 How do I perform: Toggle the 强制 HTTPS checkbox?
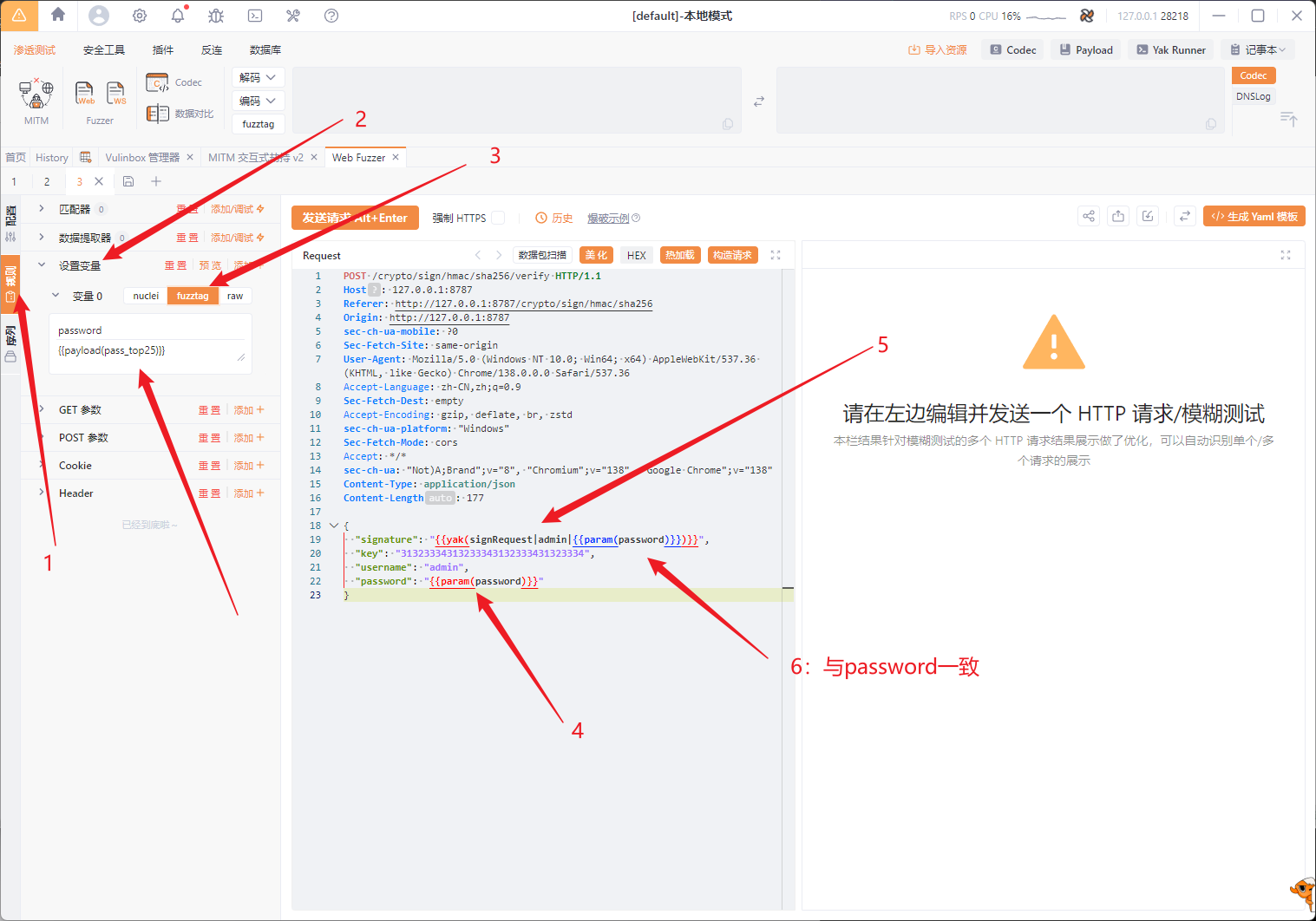(x=498, y=218)
